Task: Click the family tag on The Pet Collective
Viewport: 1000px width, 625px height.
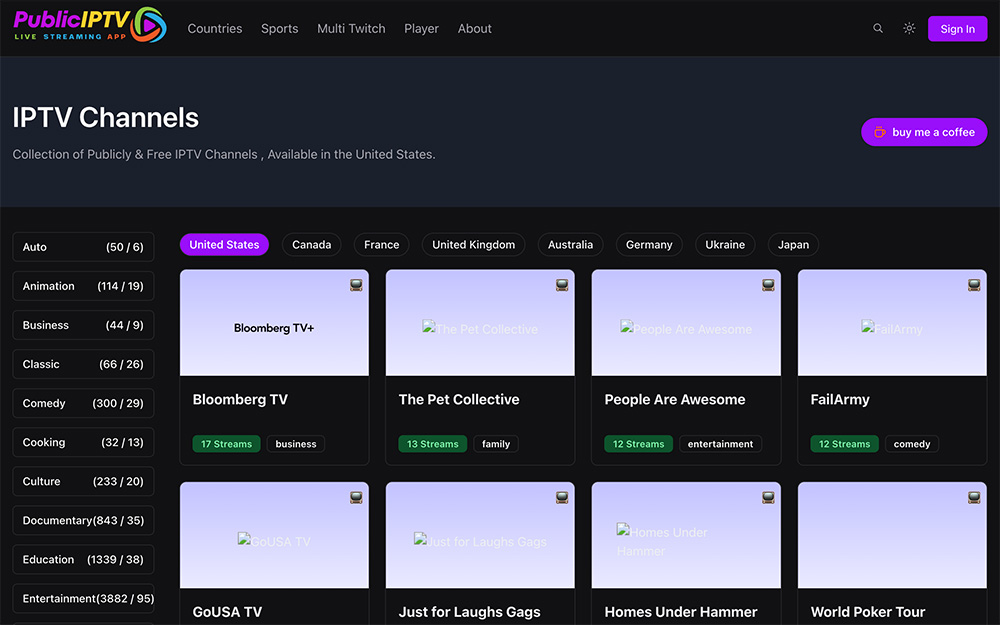Action: [496, 444]
